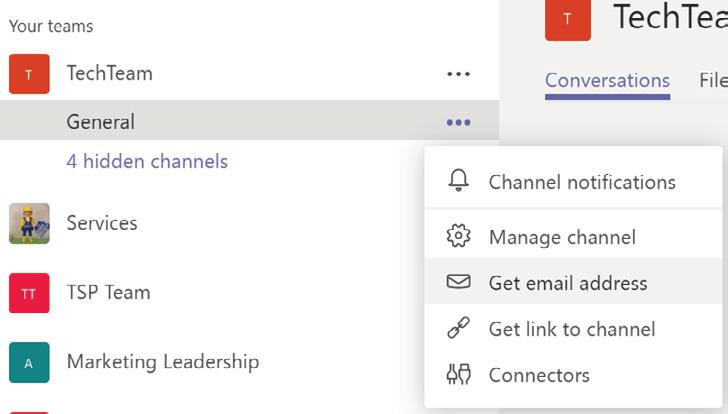This screenshot has height=414, width=728.
Task: Open the TSP Team entry
Action: [x=108, y=292]
